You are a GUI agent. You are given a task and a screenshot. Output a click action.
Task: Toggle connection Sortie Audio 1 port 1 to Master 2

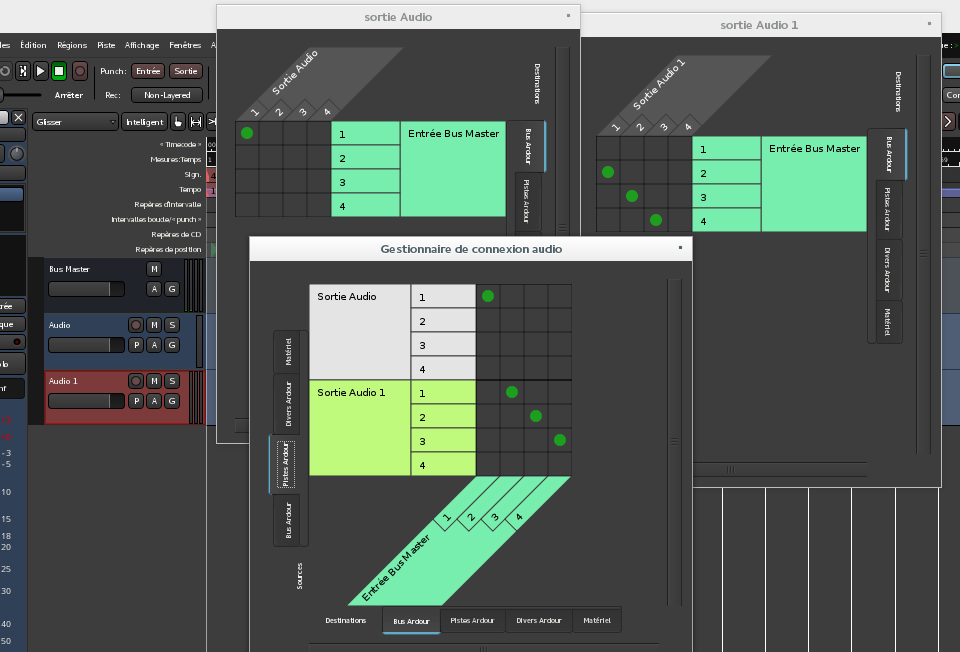point(512,392)
